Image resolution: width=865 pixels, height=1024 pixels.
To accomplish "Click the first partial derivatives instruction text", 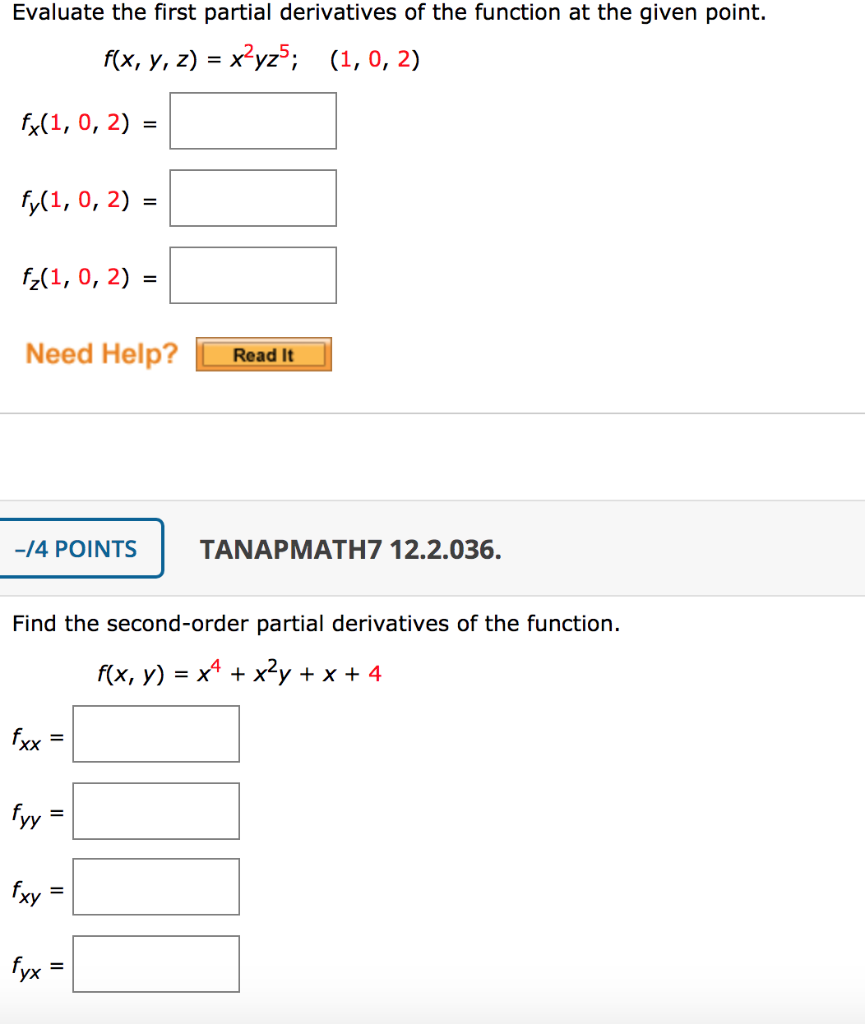I will [300, 12].
